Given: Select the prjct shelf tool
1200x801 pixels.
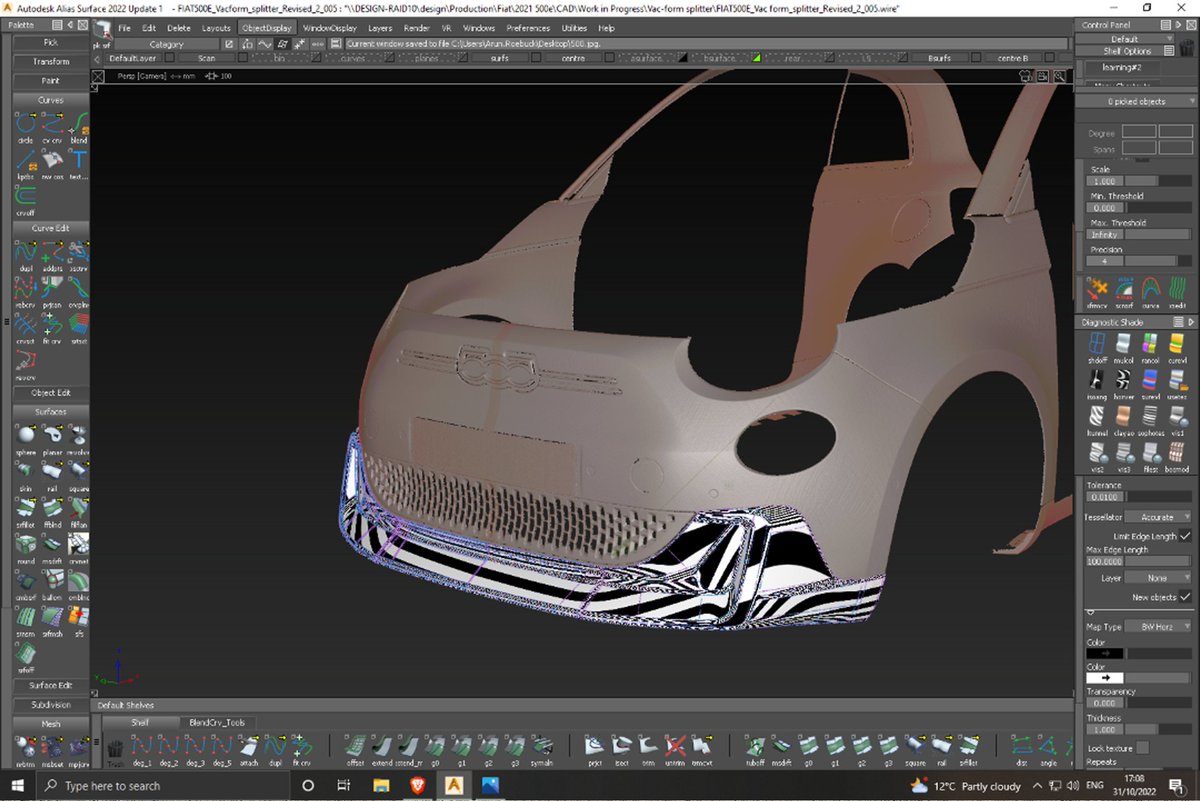Looking at the screenshot, I should click(x=595, y=749).
